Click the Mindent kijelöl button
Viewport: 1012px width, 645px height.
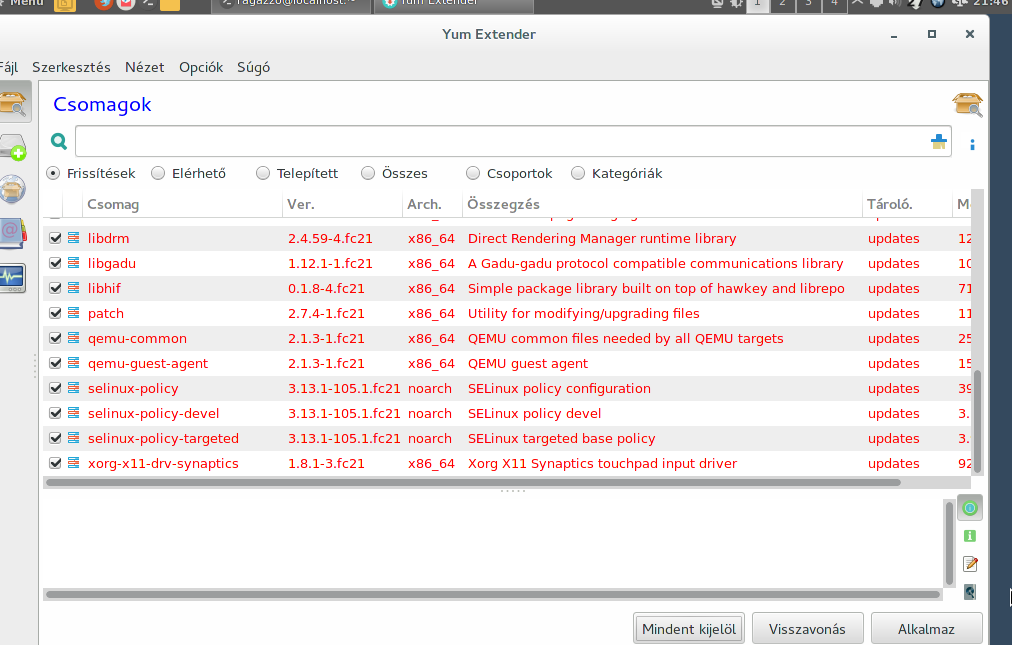[x=689, y=629]
